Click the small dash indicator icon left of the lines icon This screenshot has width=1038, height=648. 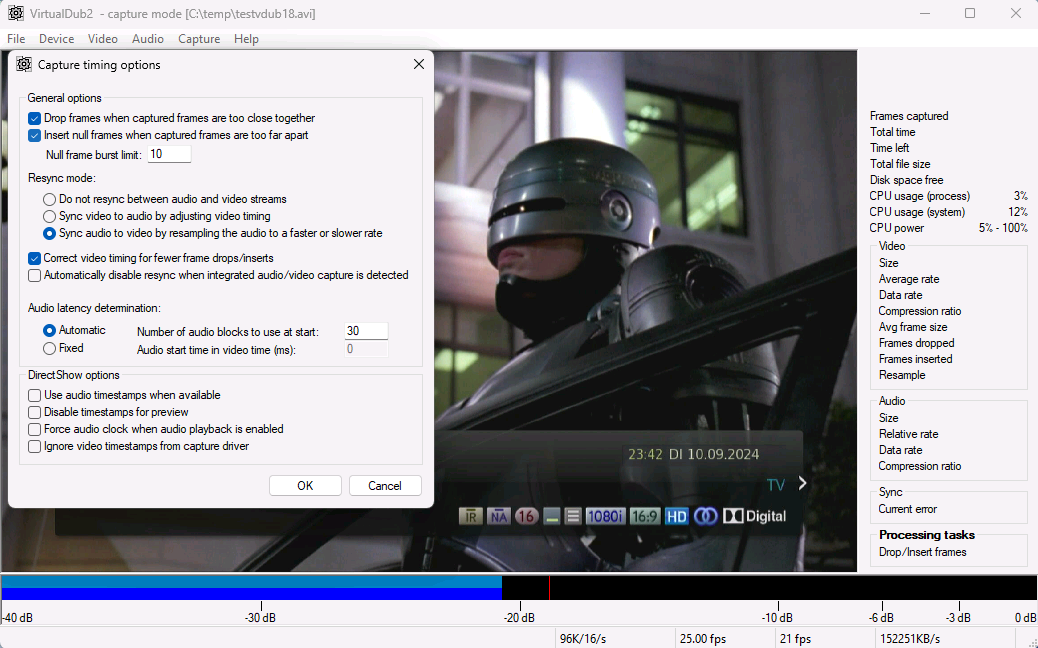(551, 516)
